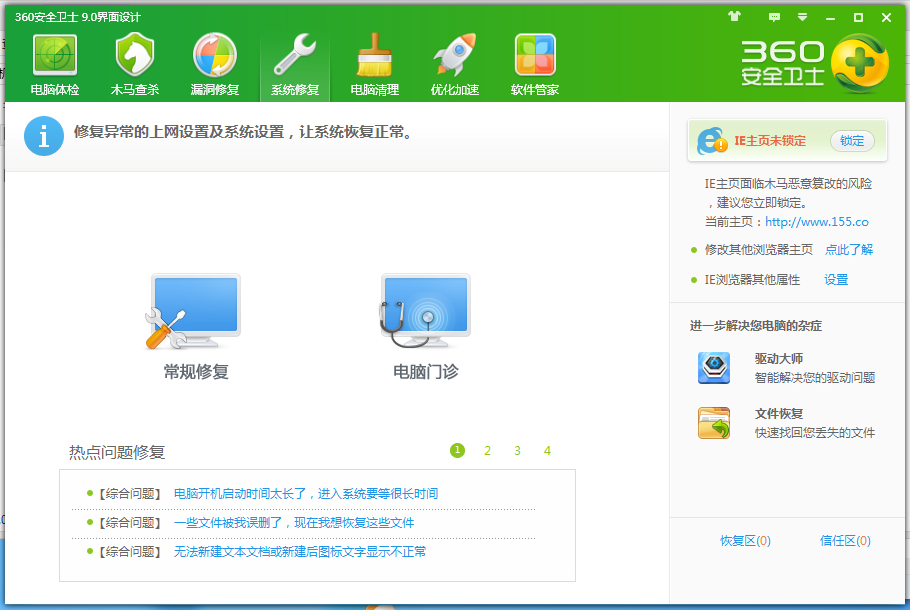This screenshot has width=910, height=610.
Task: Click 电脑清理 tab label
Action: (x=374, y=90)
